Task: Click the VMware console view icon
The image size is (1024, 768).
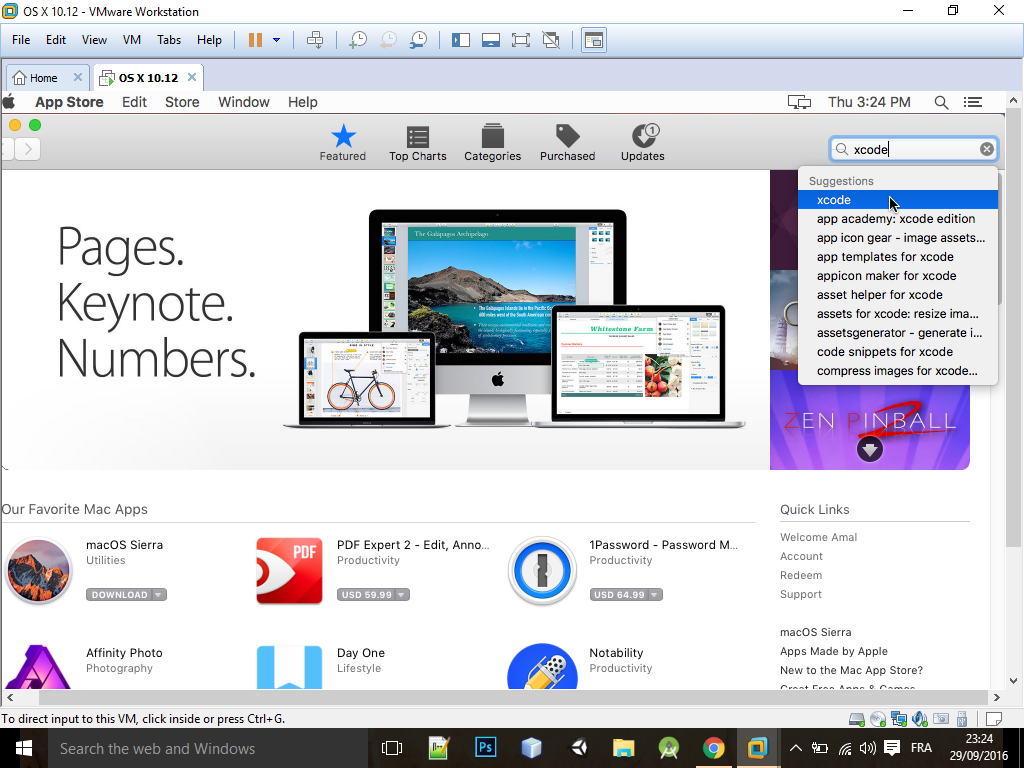Action: pyautogui.click(x=593, y=40)
